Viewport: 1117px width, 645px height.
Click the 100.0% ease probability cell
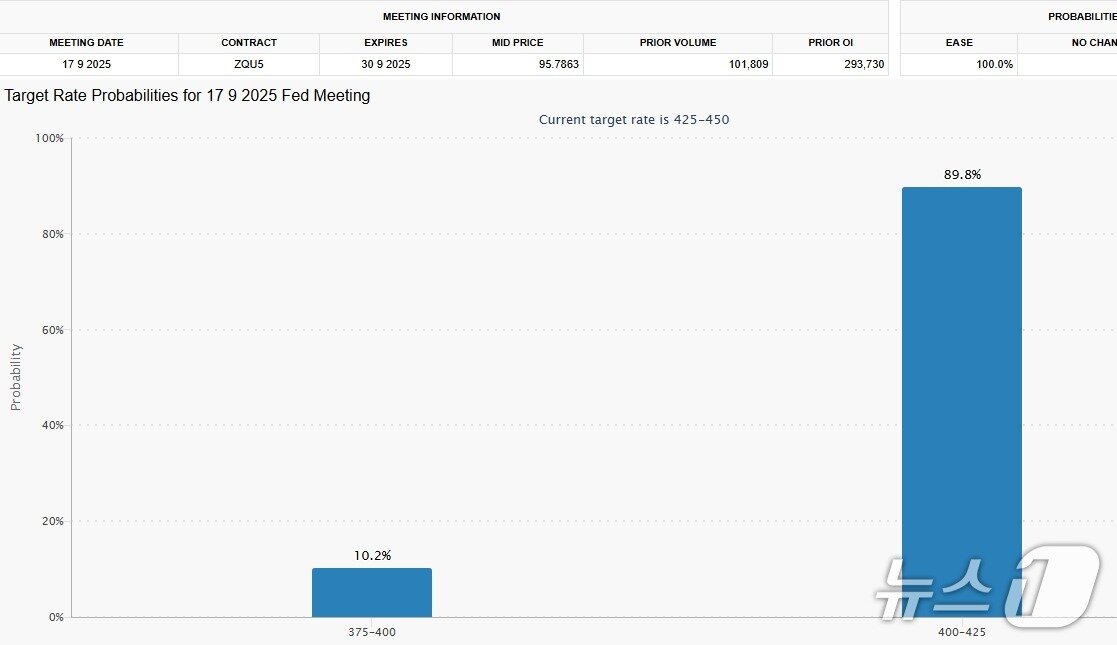(994, 64)
